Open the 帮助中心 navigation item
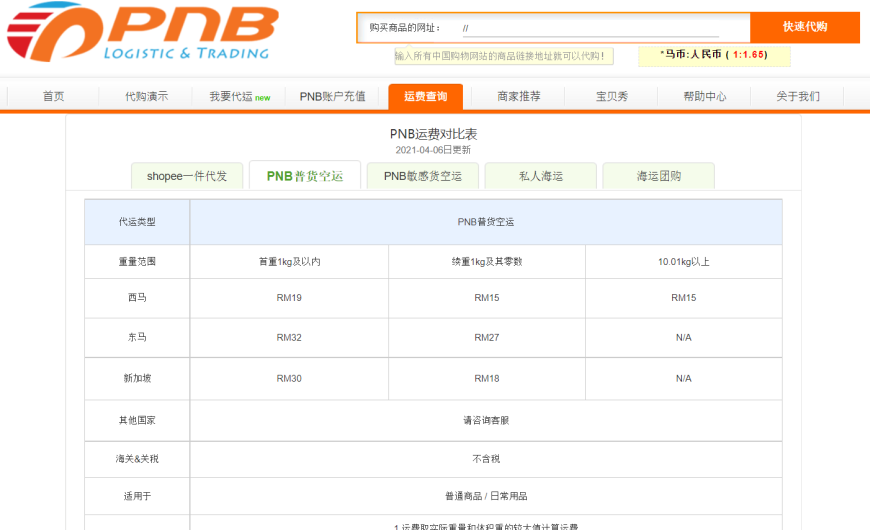Viewport: 870px width, 530px height. pos(705,97)
